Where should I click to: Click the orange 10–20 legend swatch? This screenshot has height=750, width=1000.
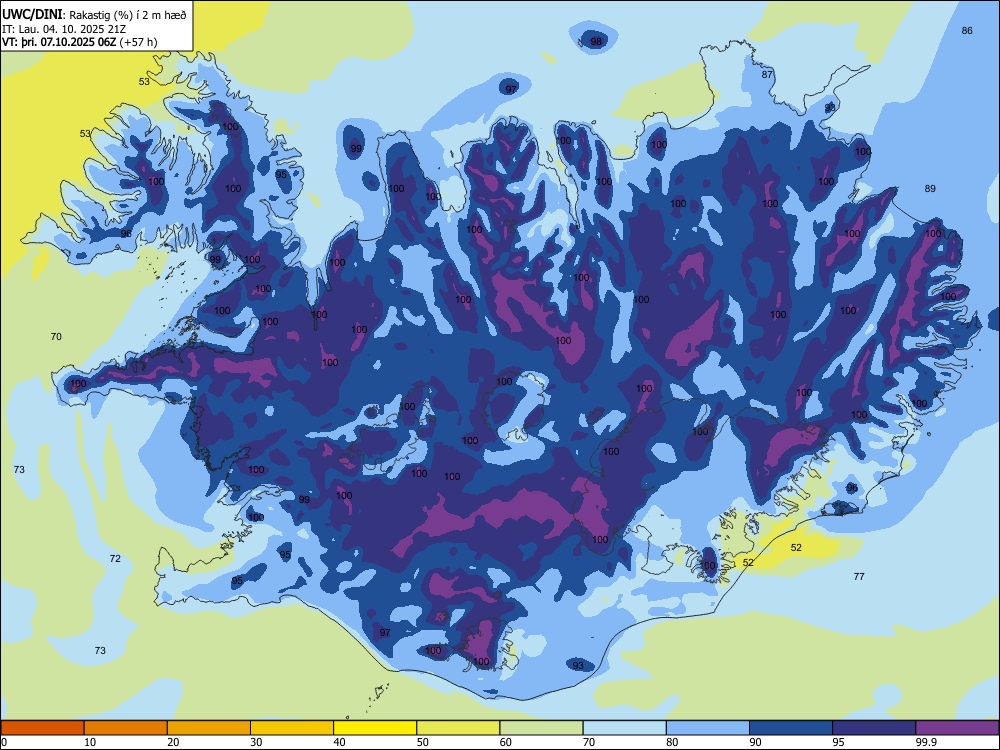click(126, 728)
